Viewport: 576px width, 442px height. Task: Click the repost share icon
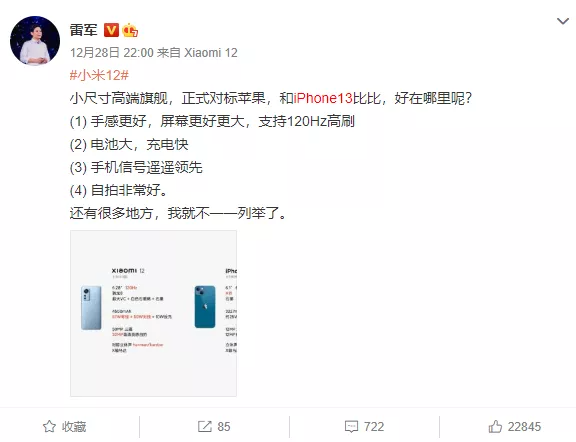click(x=205, y=427)
